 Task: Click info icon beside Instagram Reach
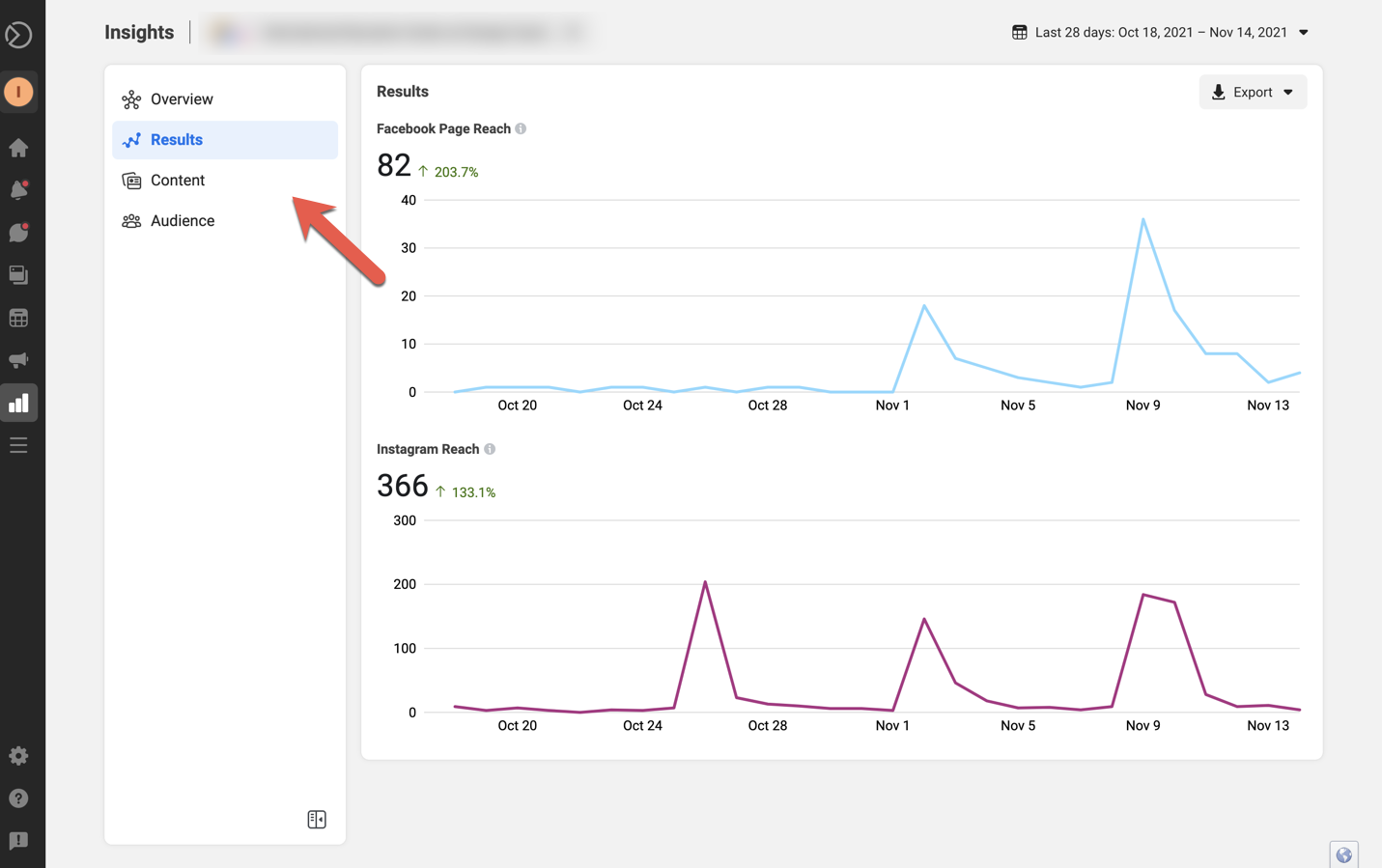490,449
